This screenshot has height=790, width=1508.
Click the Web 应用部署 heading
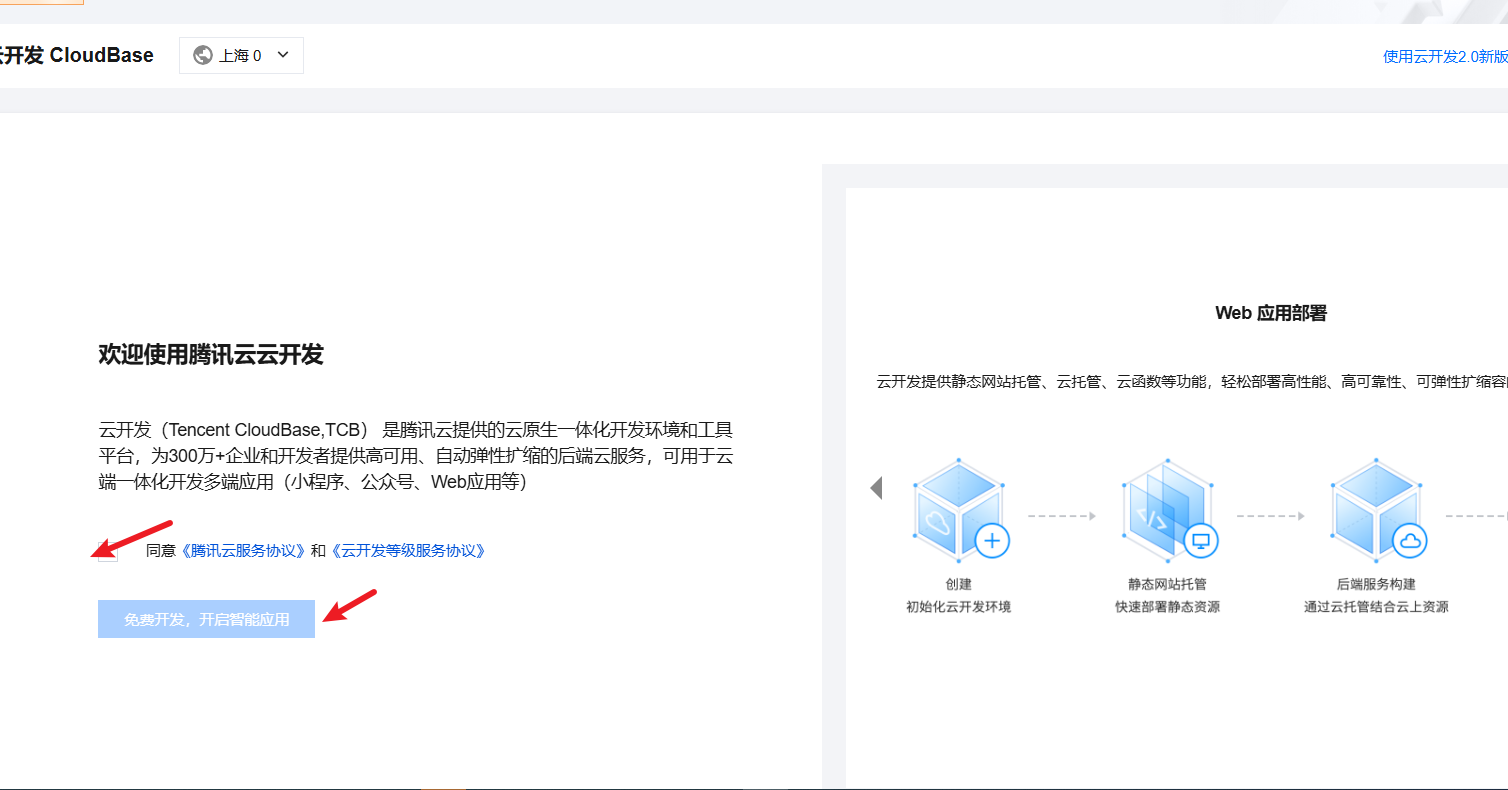(1271, 313)
